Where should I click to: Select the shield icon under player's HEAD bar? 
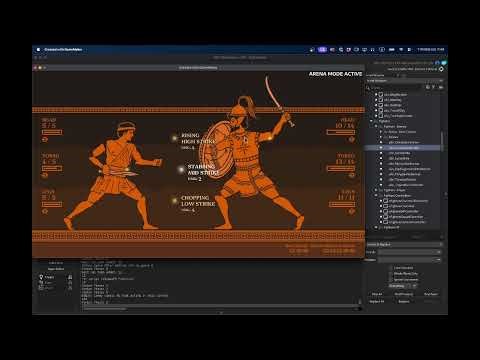pos(45,139)
